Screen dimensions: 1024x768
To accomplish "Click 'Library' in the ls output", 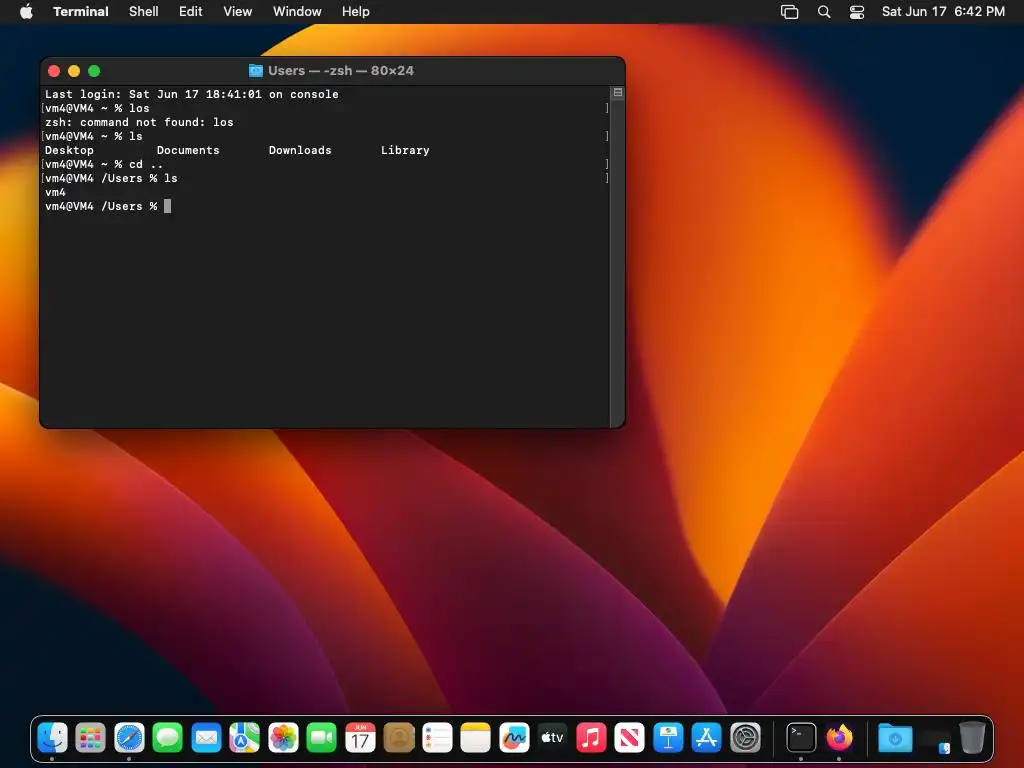I will [x=405, y=150].
